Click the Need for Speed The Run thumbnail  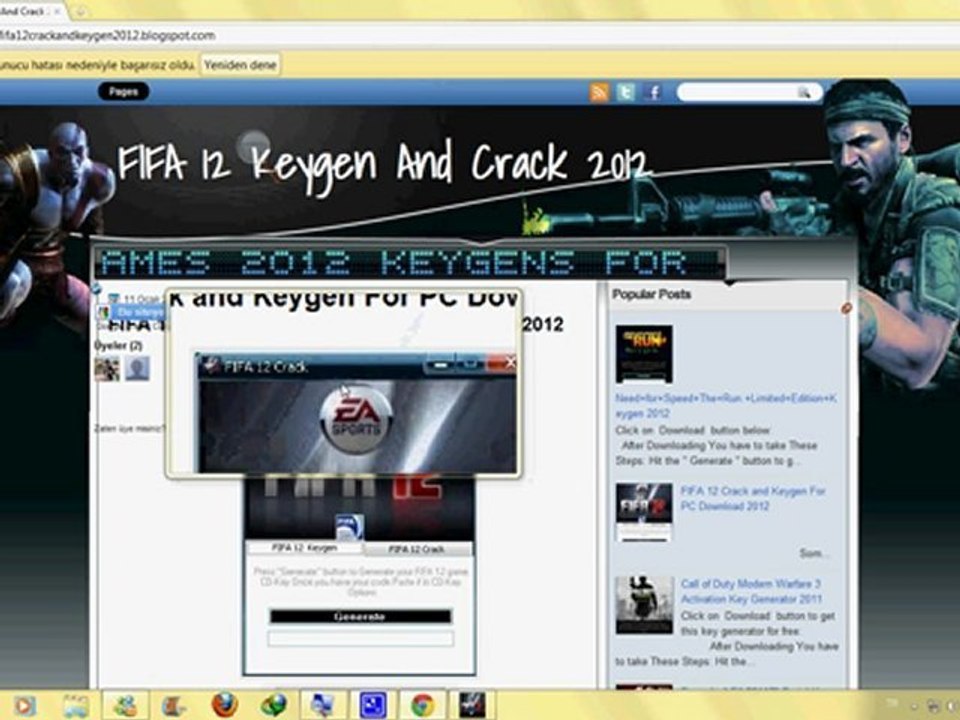click(644, 354)
